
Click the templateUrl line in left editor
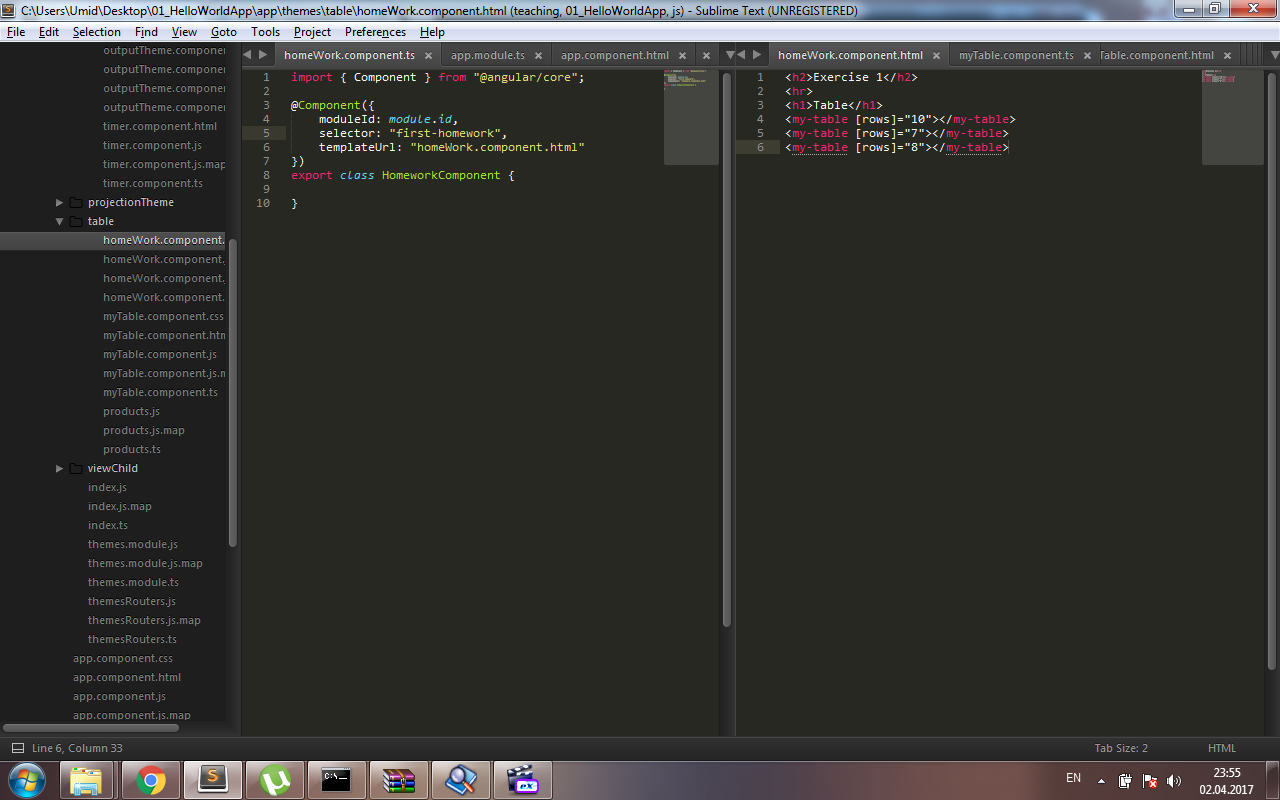(x=451, y=147)
